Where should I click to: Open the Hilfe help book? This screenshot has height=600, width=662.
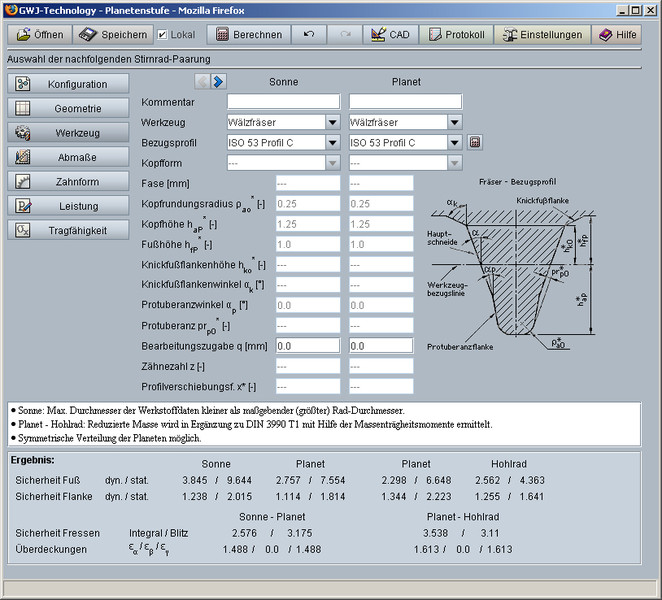point(616,34)
